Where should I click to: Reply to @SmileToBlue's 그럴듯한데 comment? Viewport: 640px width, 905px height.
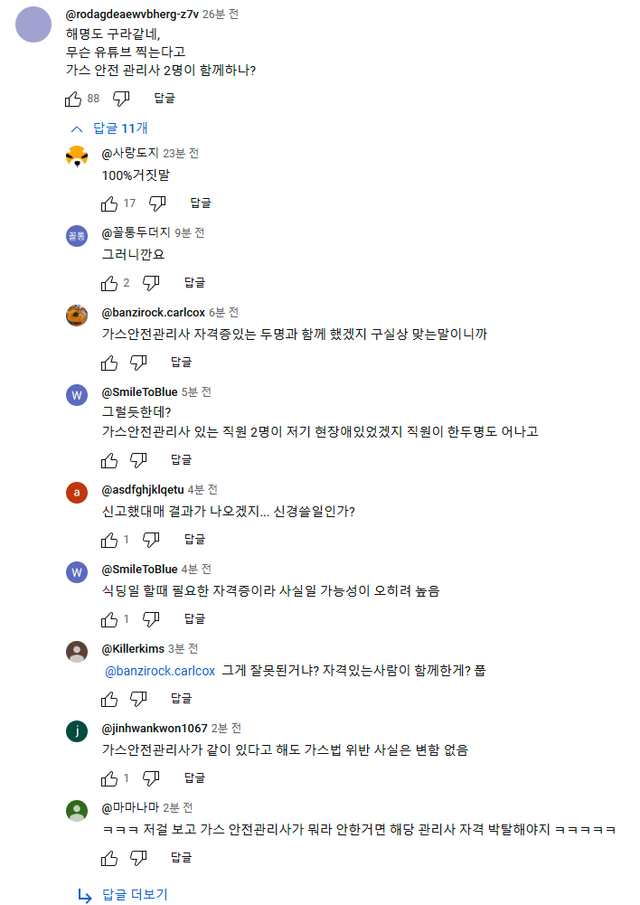(x=181, y=460)
